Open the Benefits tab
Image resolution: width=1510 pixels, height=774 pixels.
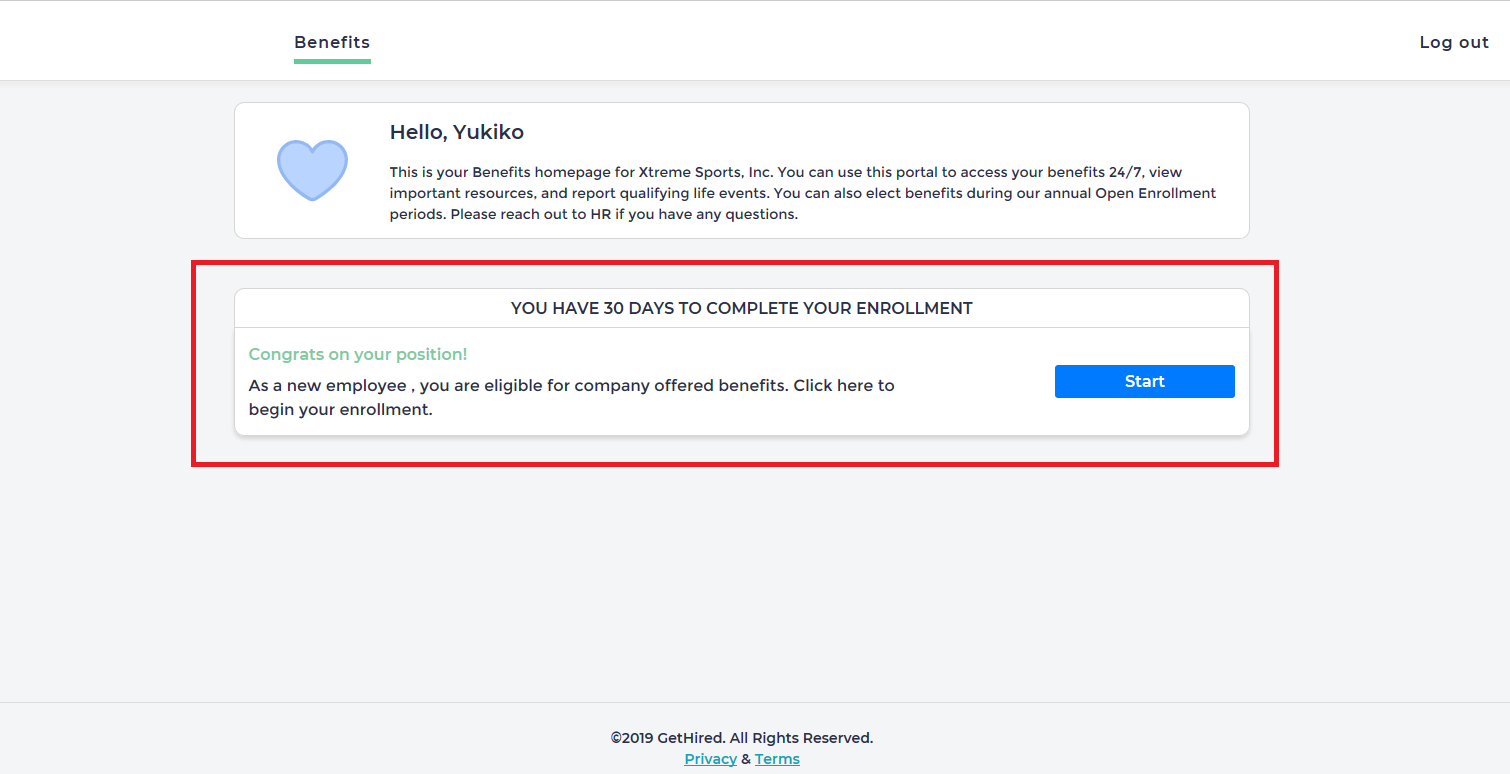tap(332, 42)
